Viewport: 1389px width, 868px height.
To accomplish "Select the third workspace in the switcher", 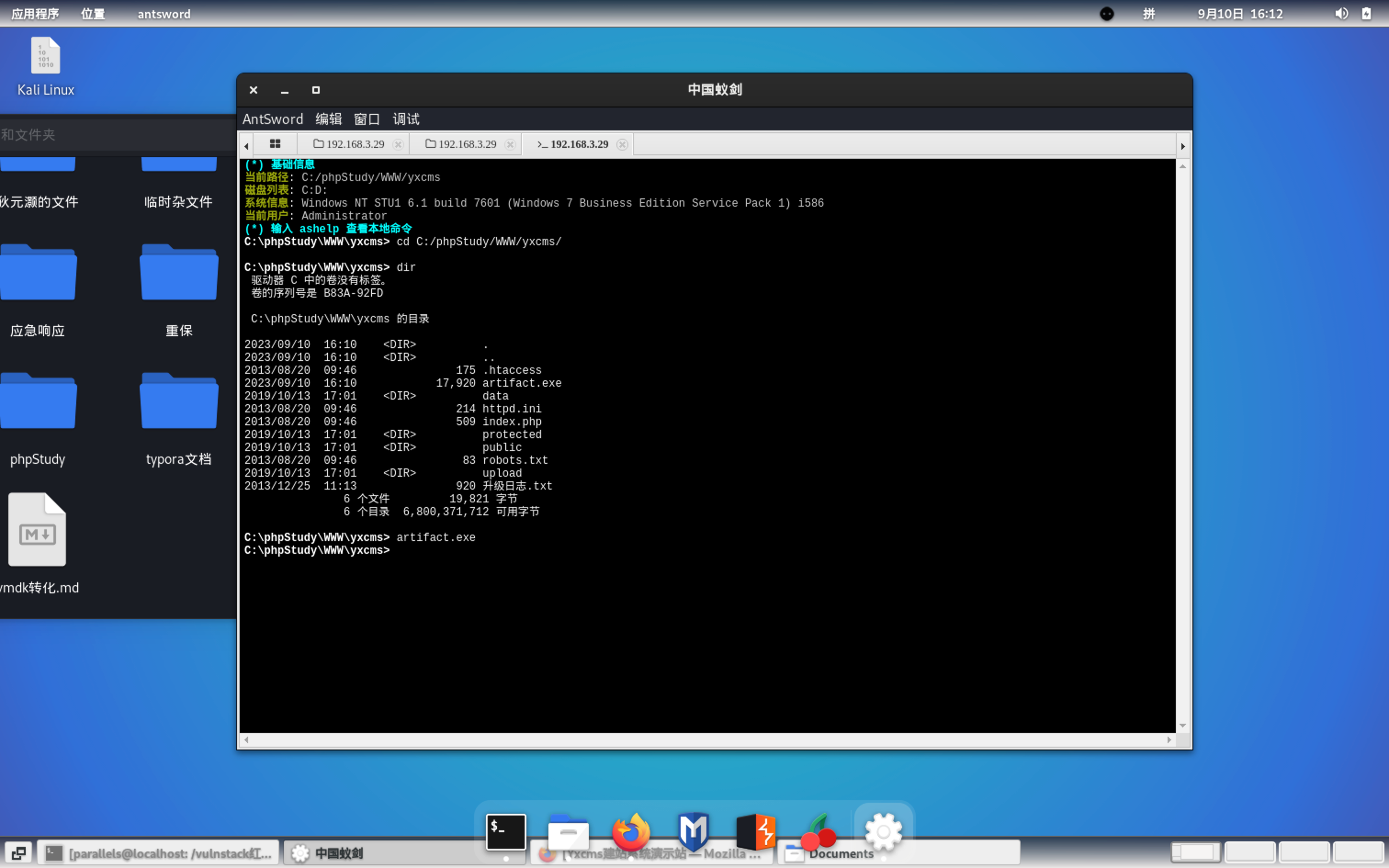I will tap(1304, 852).
